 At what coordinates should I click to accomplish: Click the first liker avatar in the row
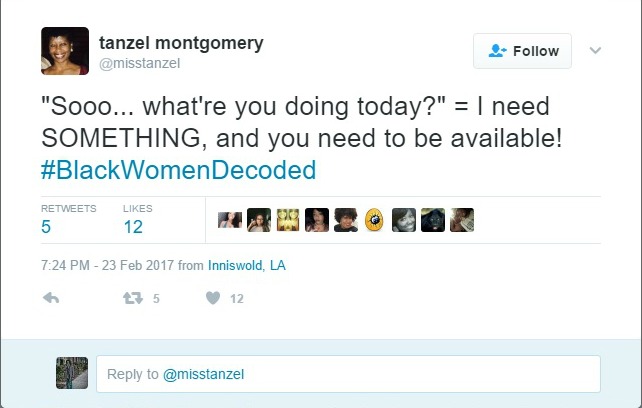click(230, 220)
